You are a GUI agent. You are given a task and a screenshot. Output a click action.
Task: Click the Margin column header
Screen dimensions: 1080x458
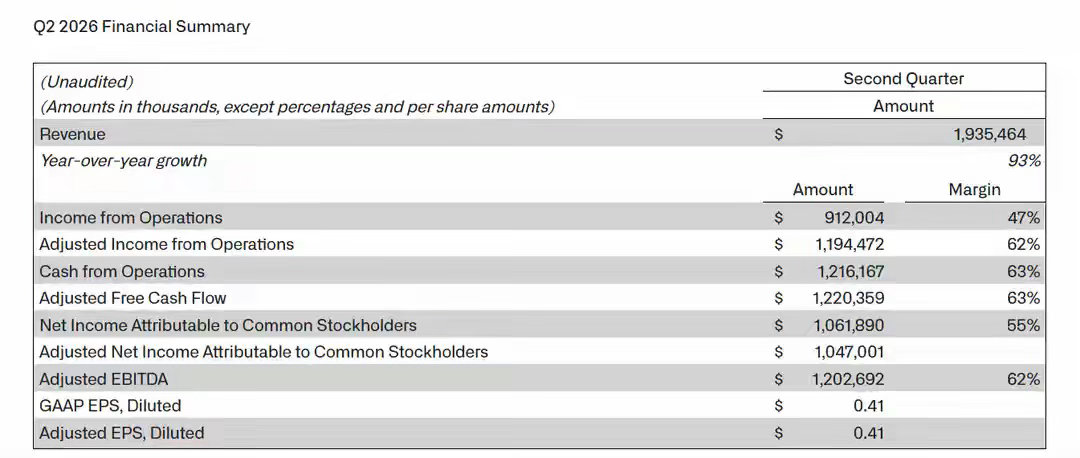tap(975, 189)
